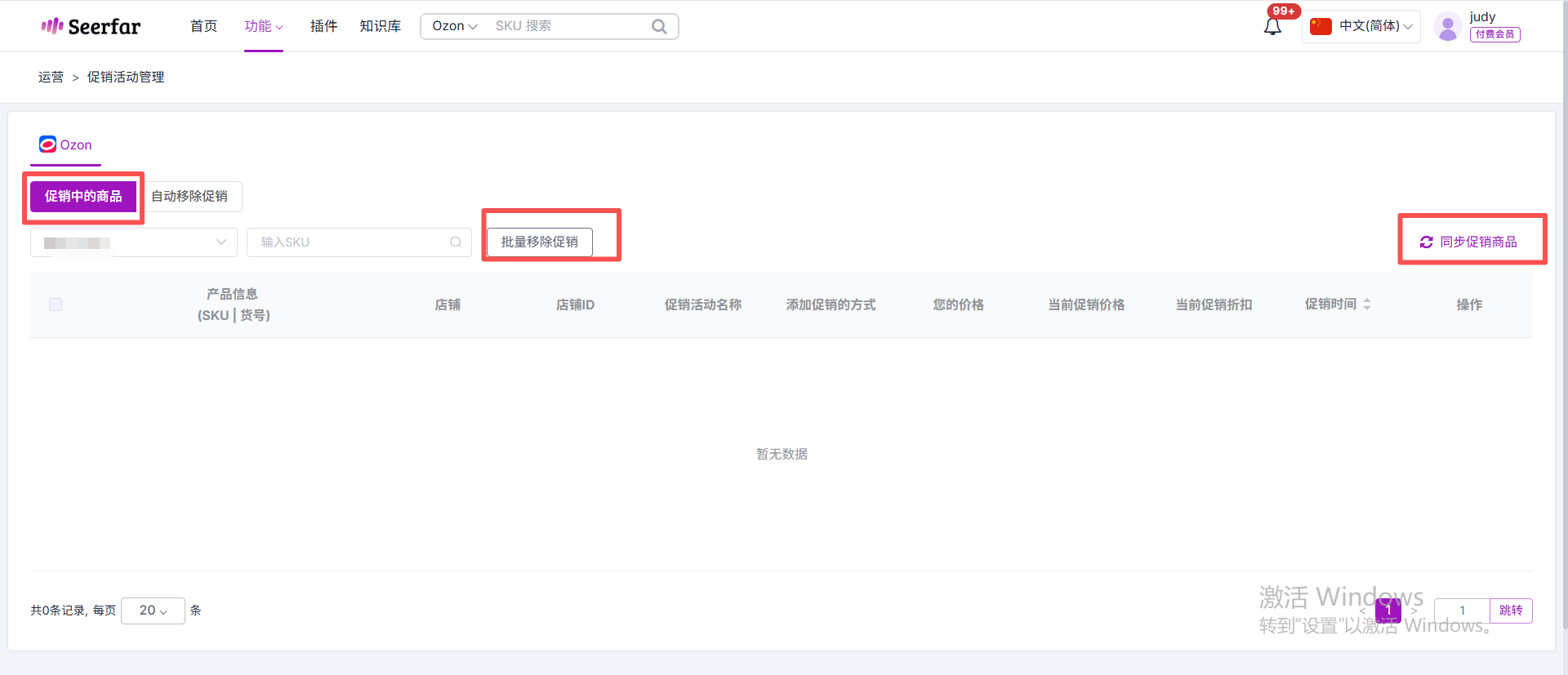Select the 促销中的商品 tab
1568x675 pixels.
tap(83, 197)
